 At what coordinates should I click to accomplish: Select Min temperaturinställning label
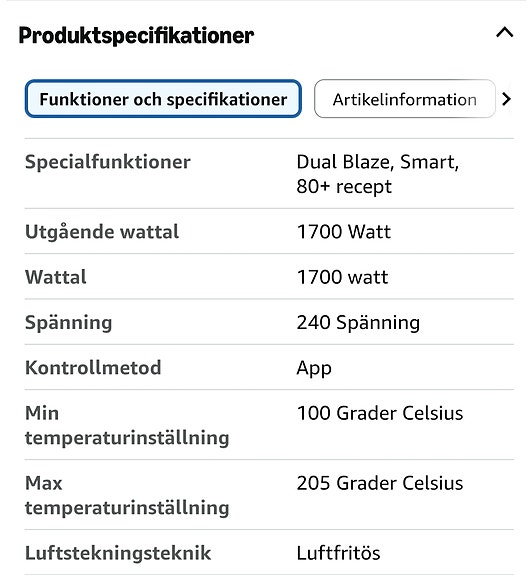click(127, 425)
